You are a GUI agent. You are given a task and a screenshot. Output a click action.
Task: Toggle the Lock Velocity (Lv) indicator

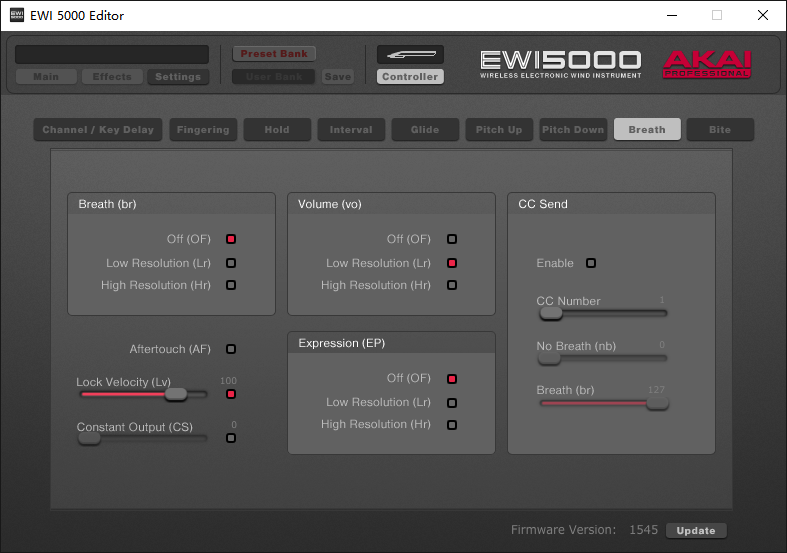tap(231, 394)
